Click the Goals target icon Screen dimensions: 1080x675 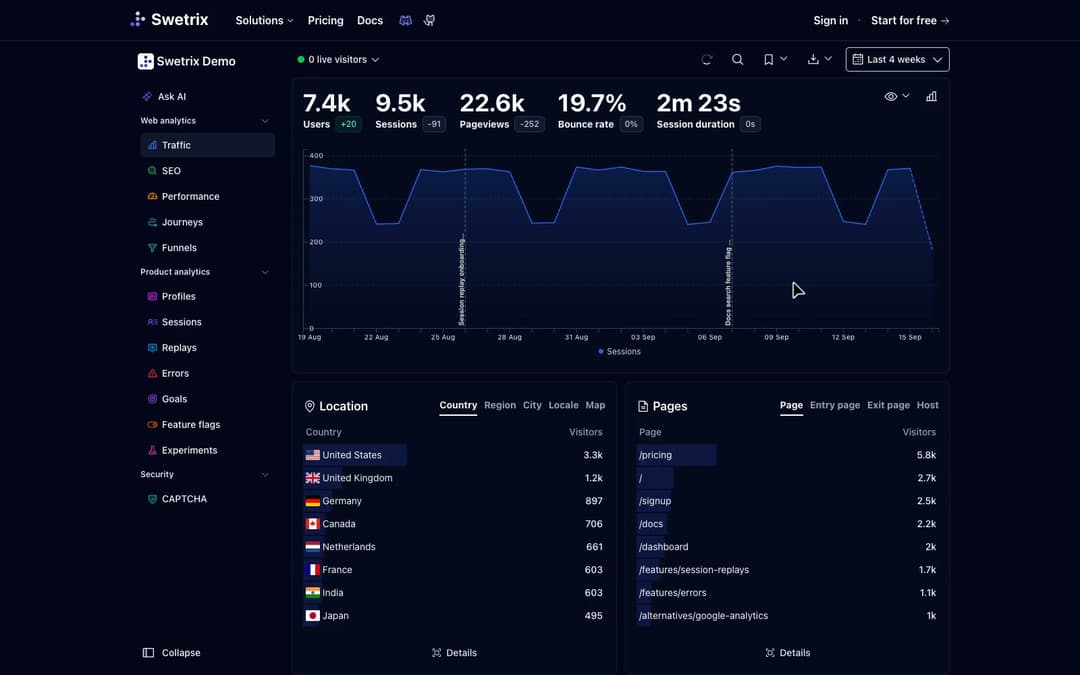[152, 399]
